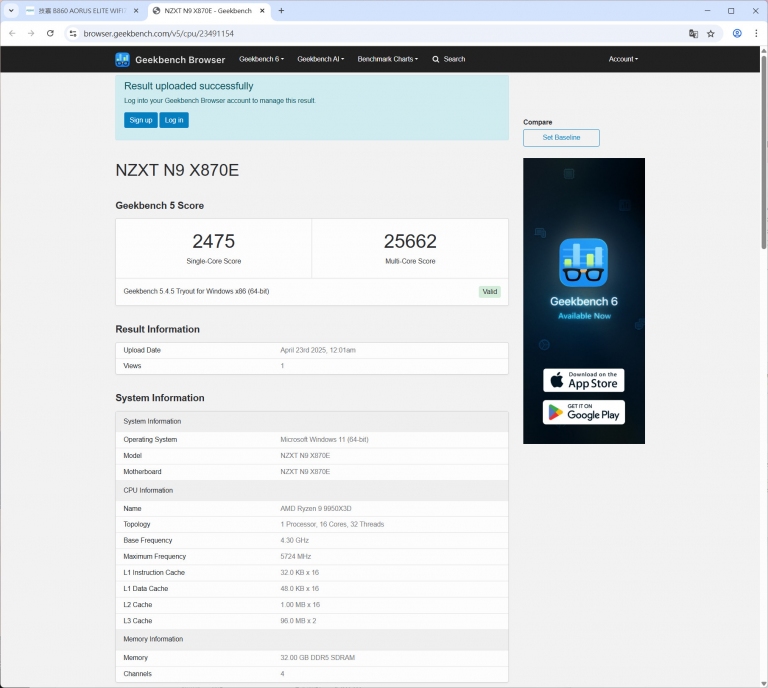This screenshot has height=688, width=768.
Task: Click the multi-core score 25662
Action: point(410,241)
